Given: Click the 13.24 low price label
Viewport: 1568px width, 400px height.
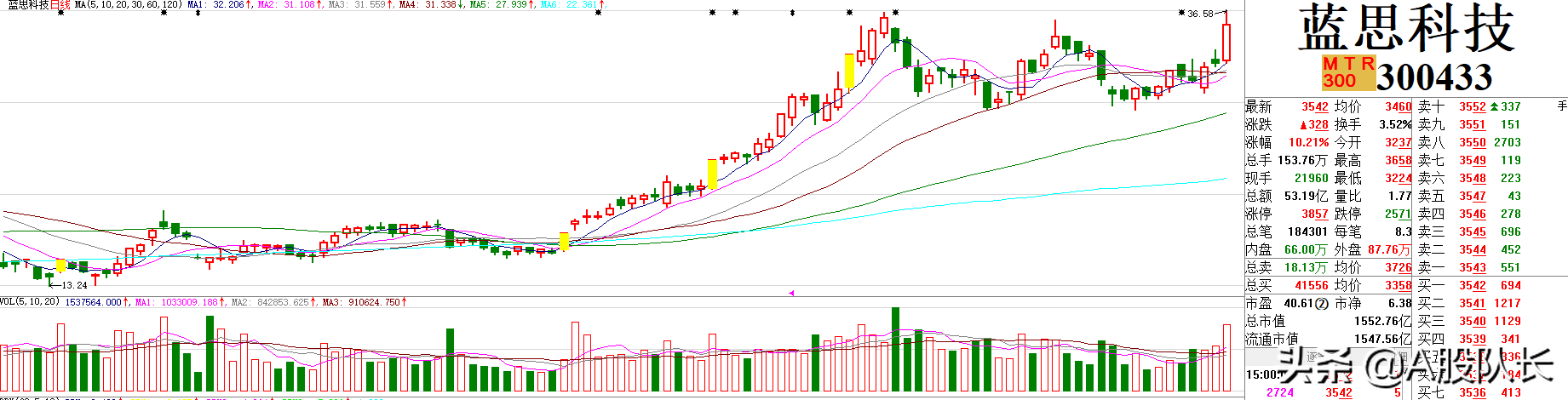Looking at the screenshot, I should tap(75, 285).
